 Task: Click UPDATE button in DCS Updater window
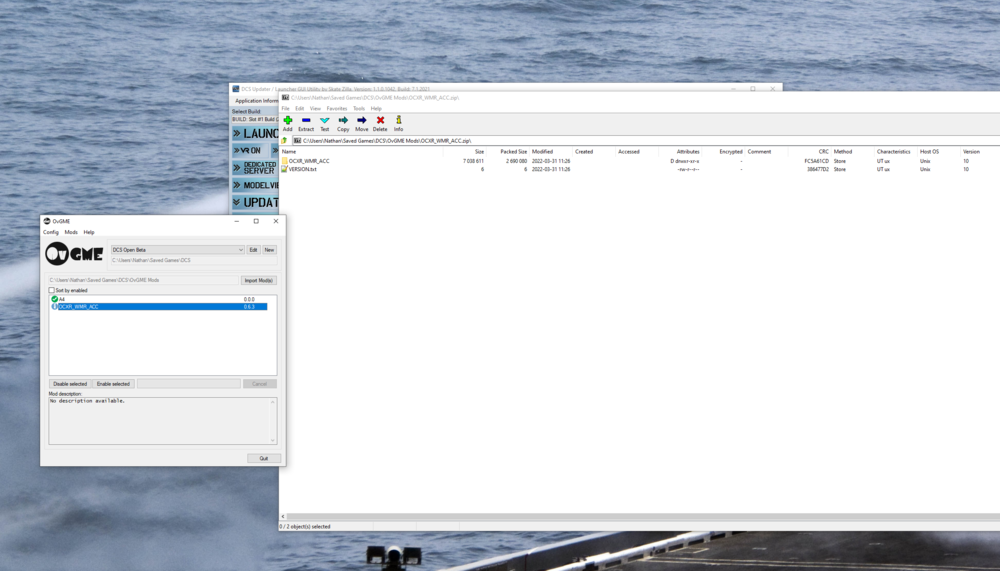coord(255,202)
